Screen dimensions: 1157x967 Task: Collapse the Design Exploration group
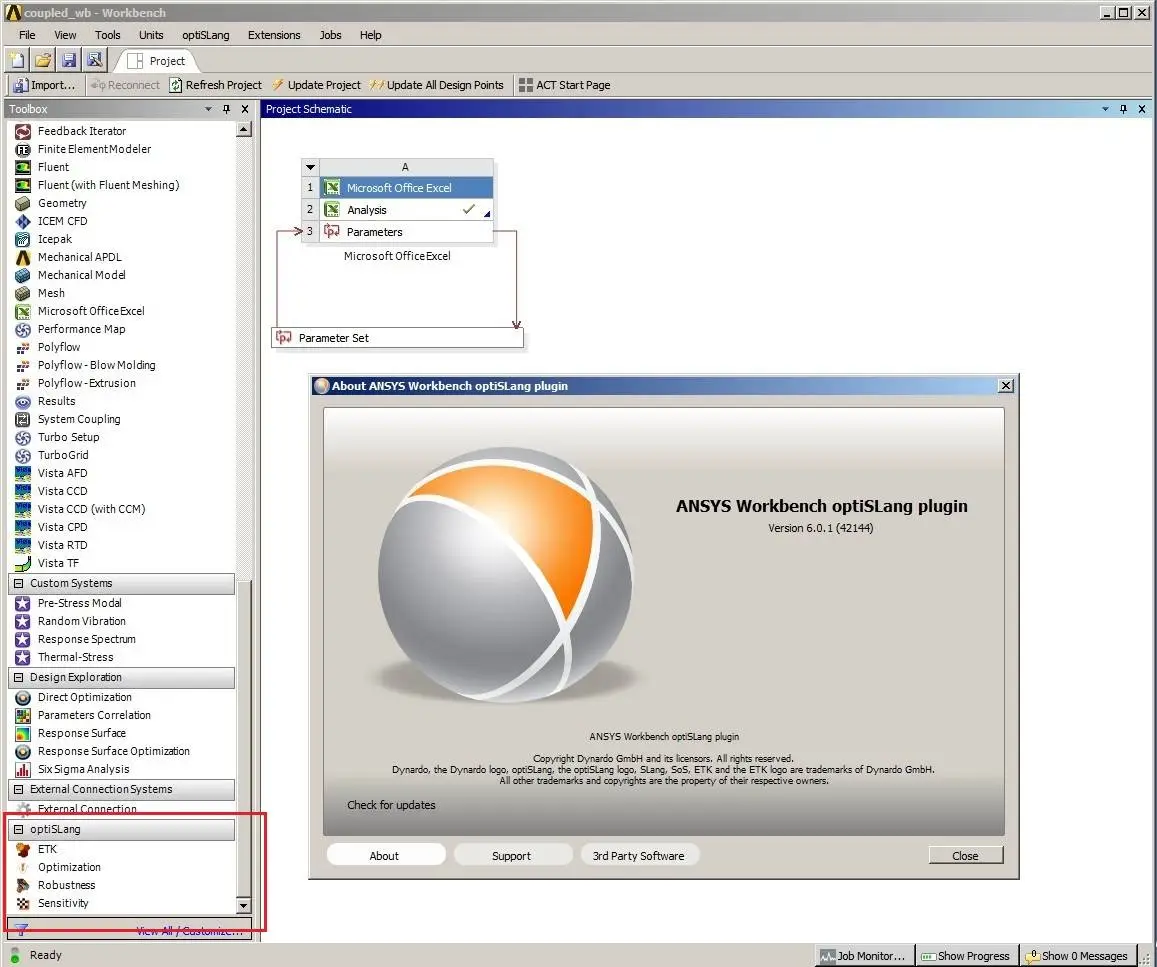18,677
